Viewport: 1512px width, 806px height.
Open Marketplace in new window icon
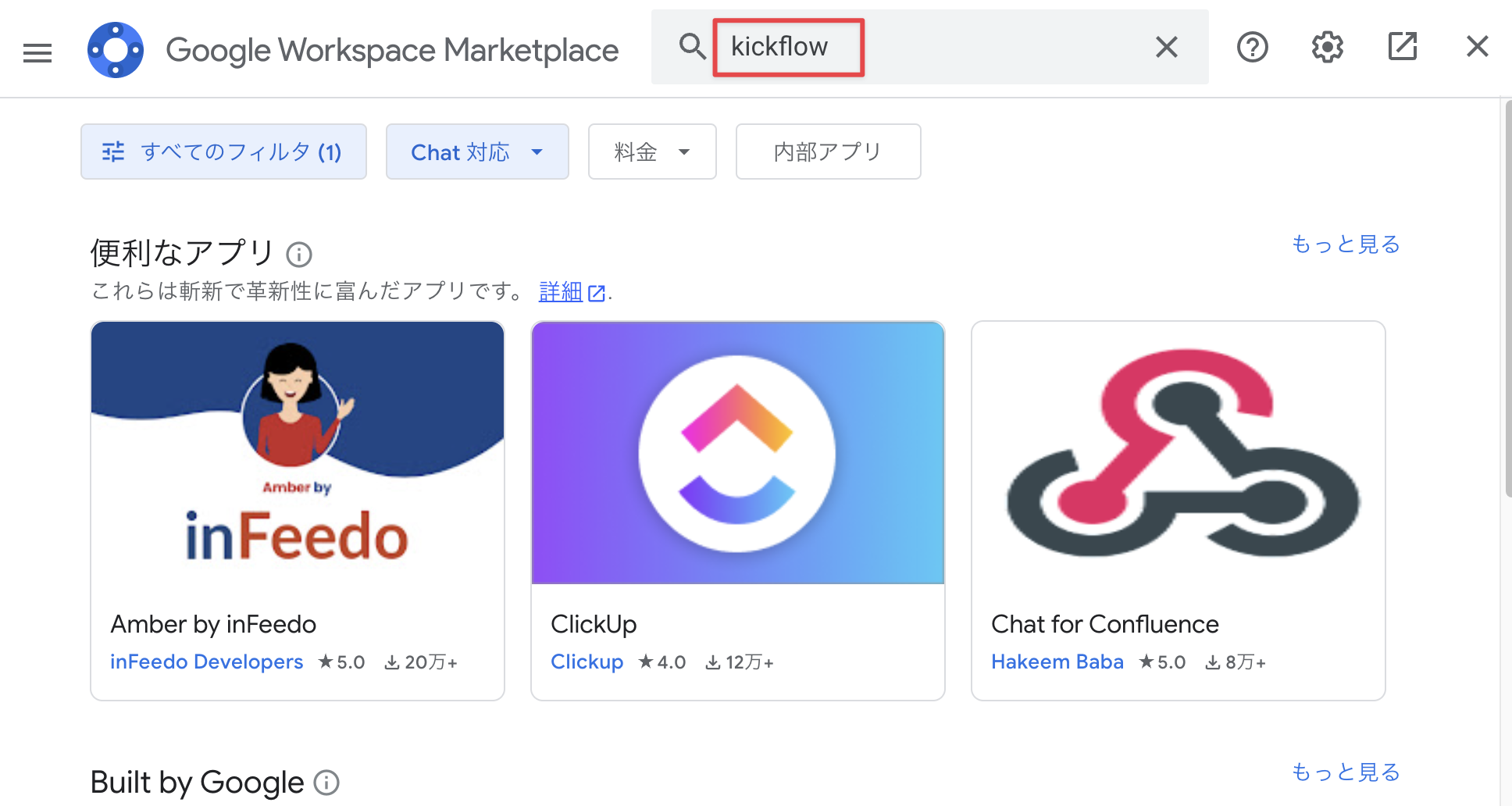pos(1402,46)
